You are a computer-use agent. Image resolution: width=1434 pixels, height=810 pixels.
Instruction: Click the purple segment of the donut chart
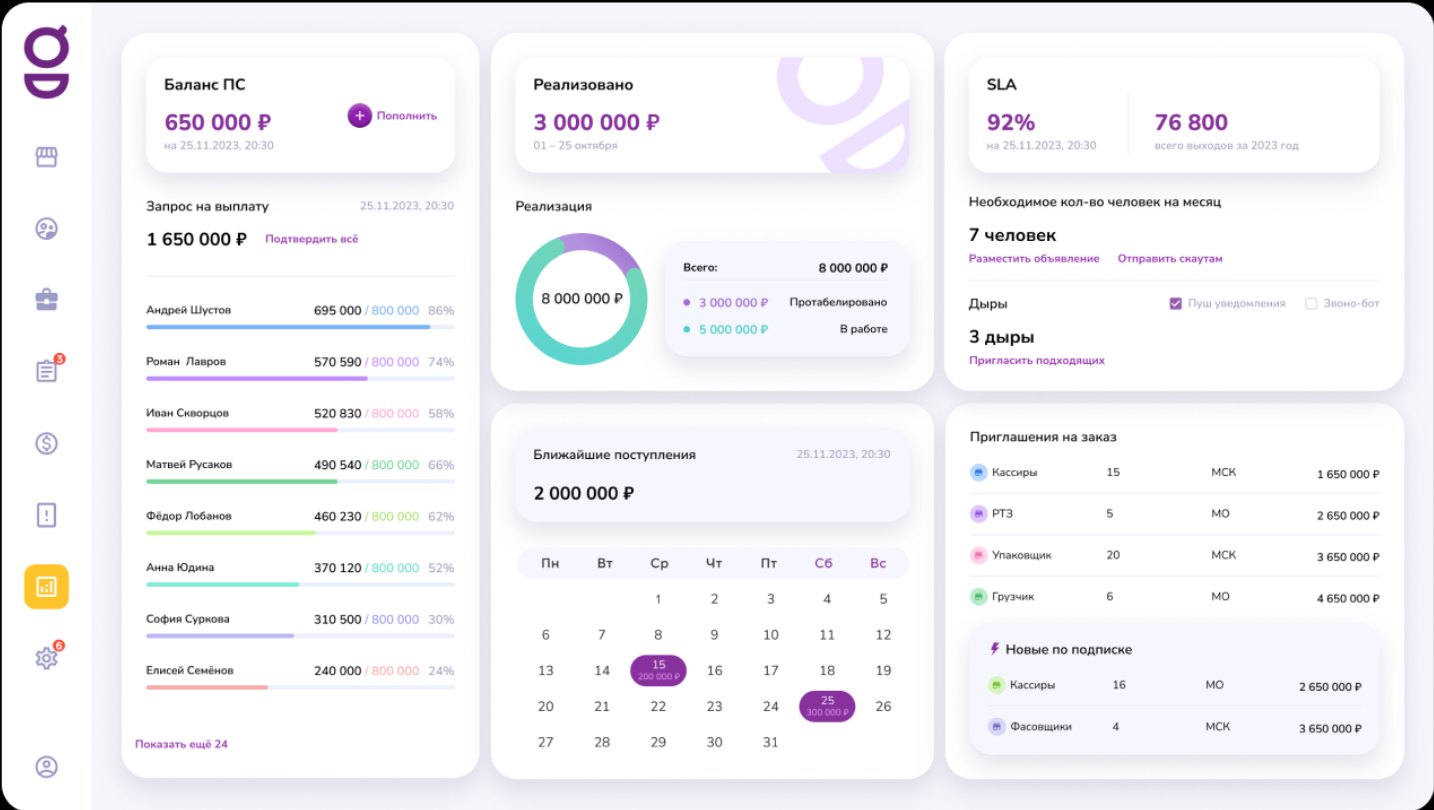605,247
